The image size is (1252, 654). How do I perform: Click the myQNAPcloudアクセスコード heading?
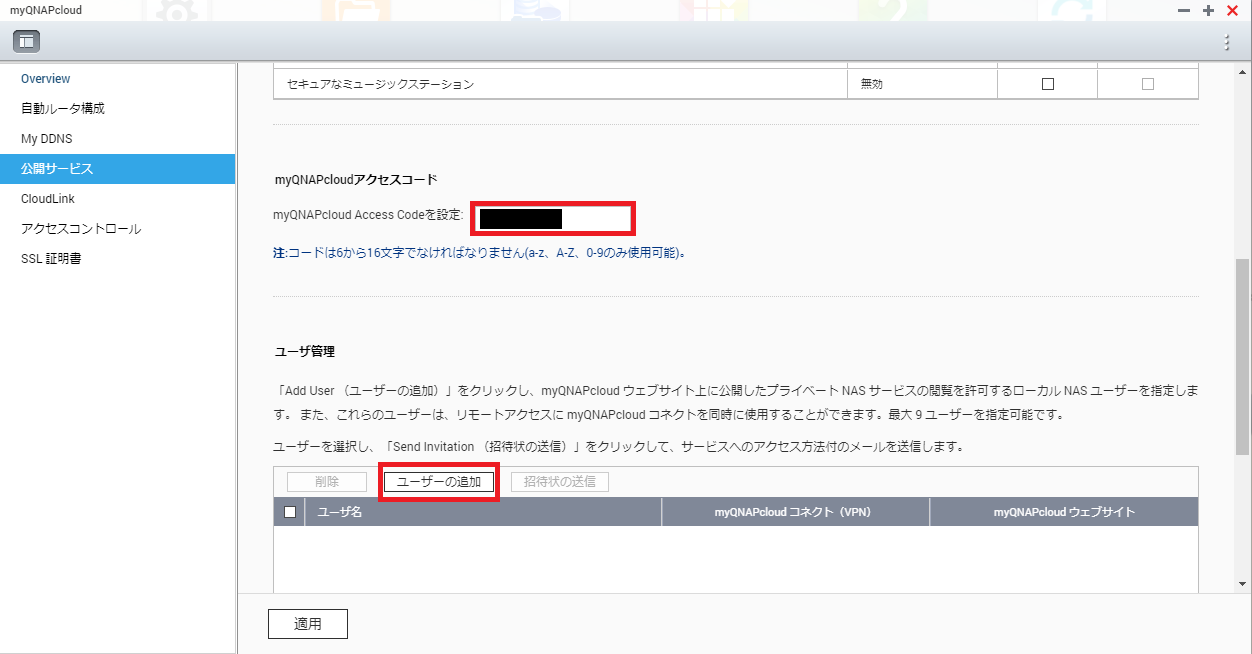pyautogui.click(x=356, y=180)
